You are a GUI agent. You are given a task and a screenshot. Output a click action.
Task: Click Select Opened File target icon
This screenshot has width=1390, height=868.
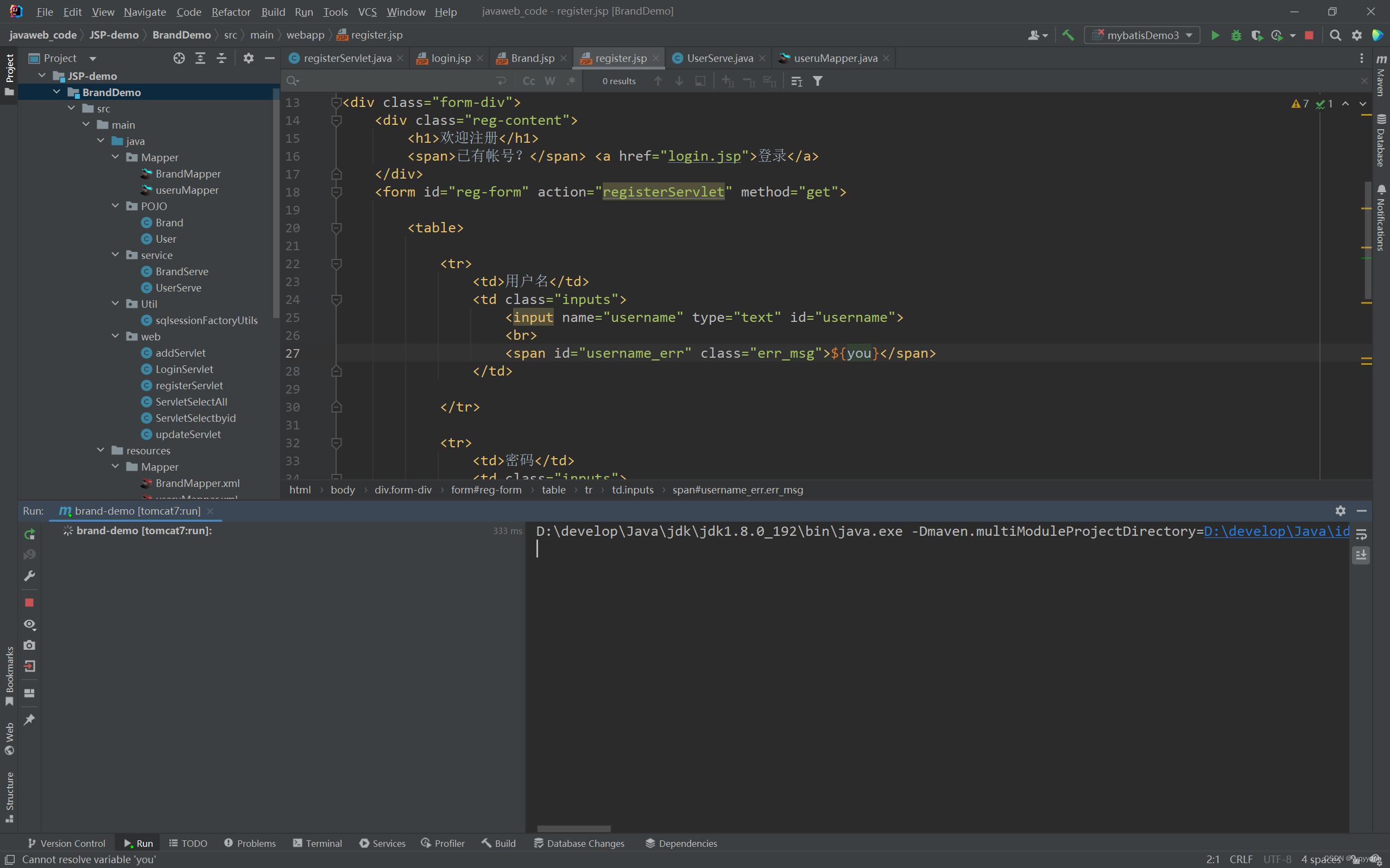(x=179, y=59)
